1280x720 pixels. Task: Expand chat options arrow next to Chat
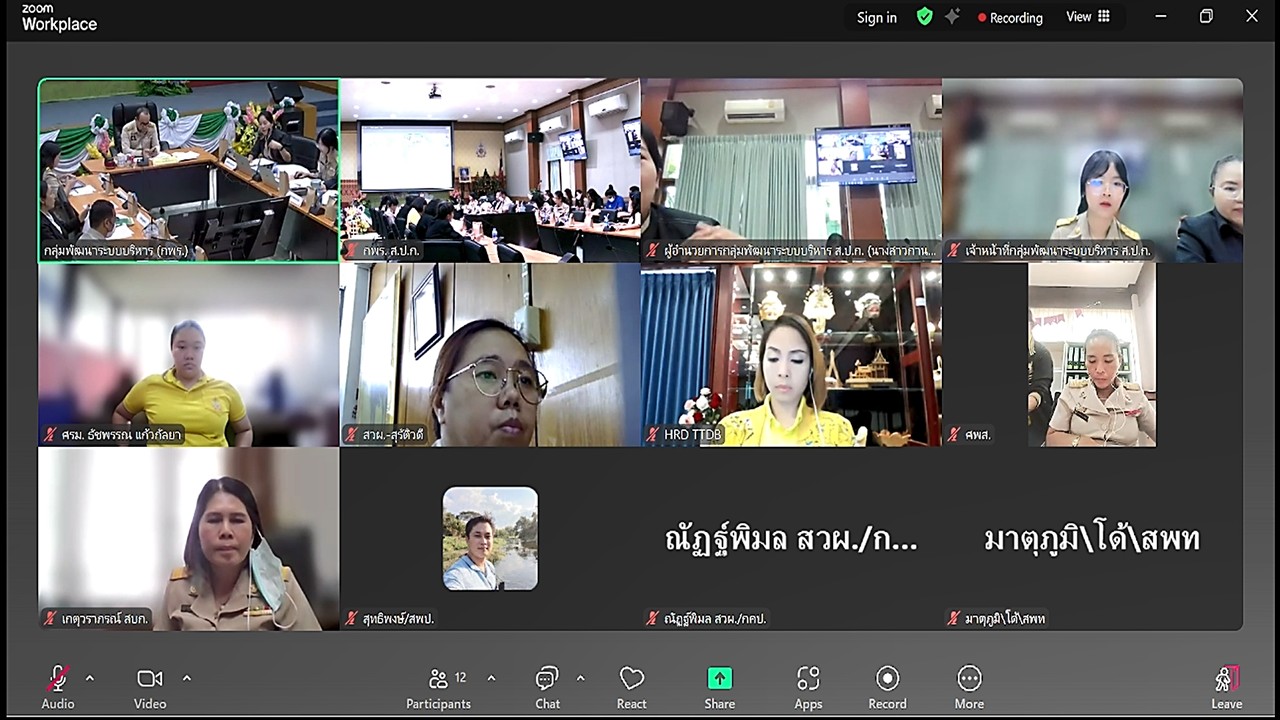click(581, 678)
